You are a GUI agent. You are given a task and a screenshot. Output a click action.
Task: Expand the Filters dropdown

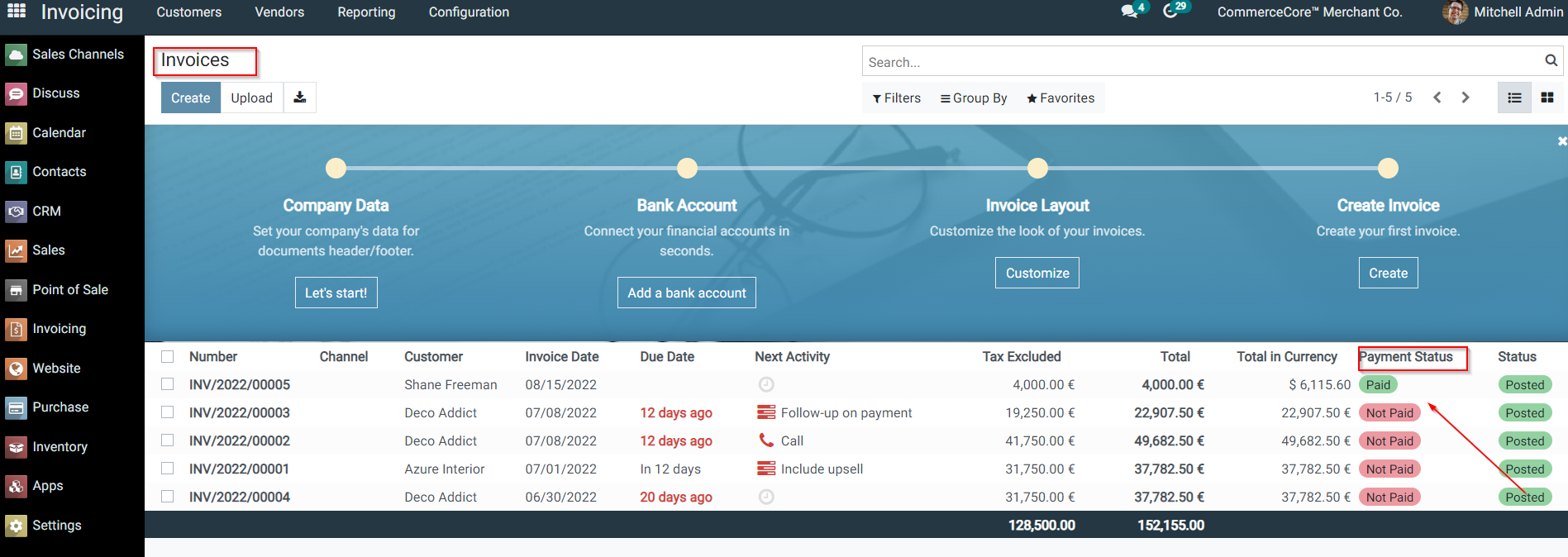[x=897, y=98]
